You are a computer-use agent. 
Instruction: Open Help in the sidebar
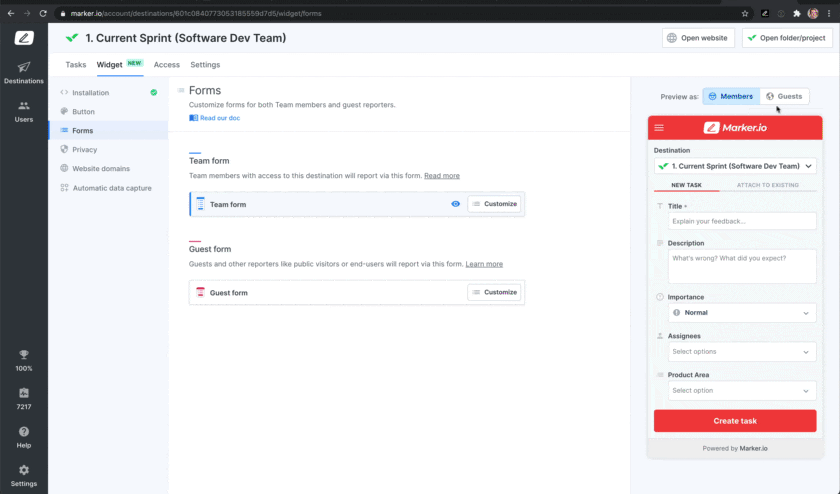(24, 438)
